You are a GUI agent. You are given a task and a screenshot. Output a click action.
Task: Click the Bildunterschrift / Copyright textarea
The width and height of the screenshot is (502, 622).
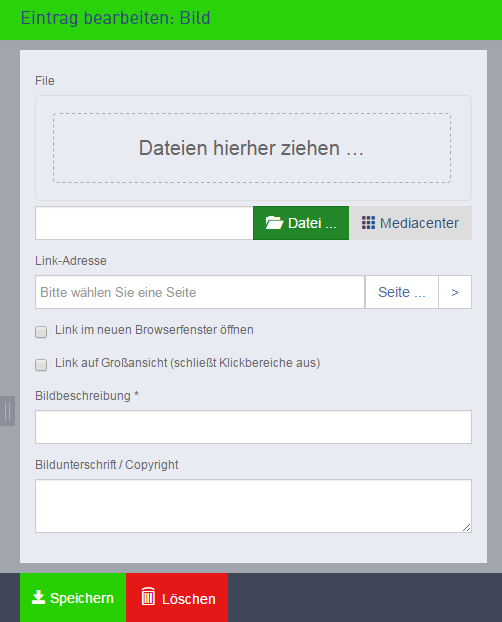point(253,506)
